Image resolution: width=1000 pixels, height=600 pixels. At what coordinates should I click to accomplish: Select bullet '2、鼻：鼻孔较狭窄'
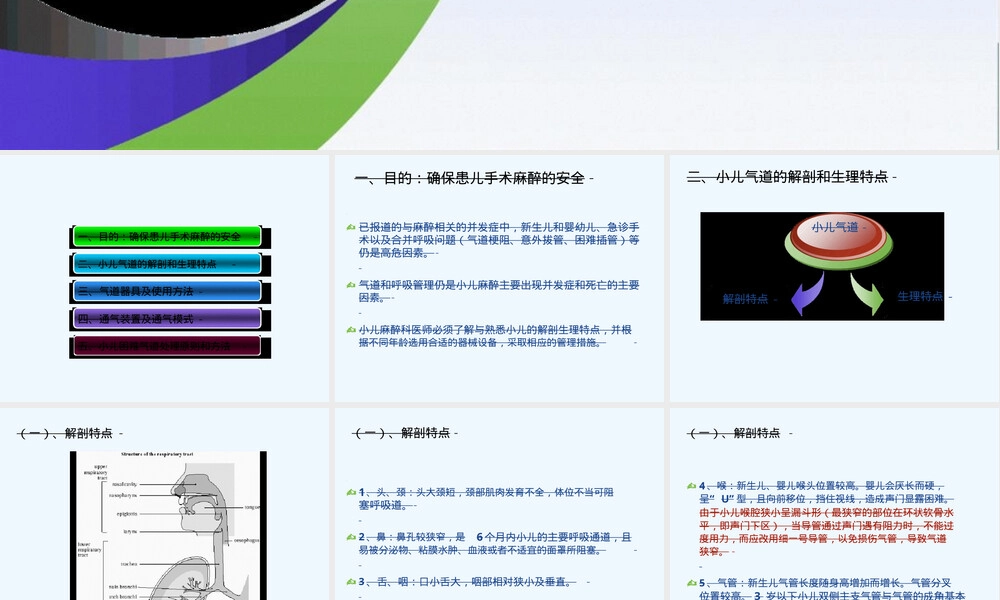tap(495, 543)
